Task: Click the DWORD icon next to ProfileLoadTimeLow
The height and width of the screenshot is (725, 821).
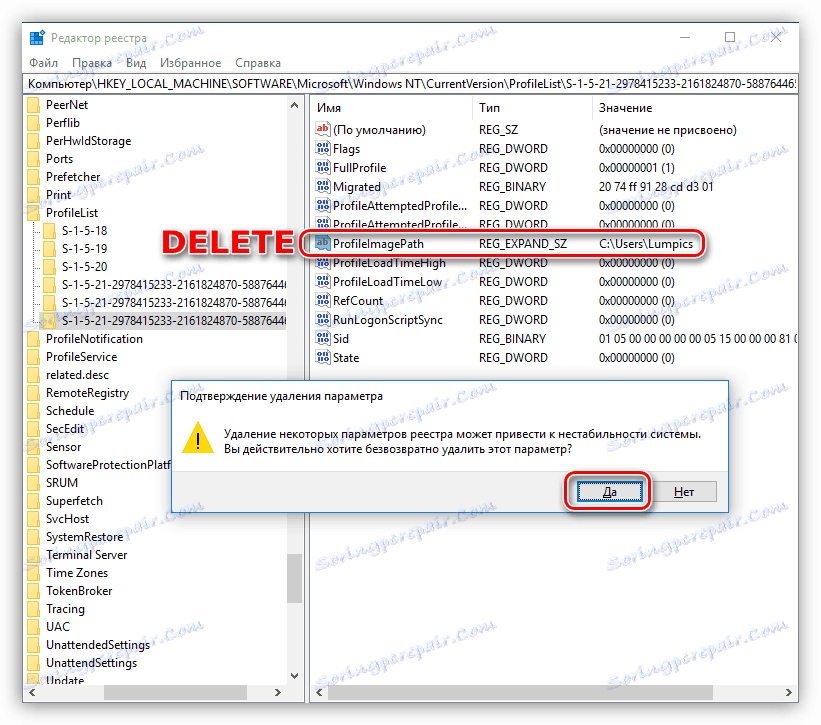Action: point(323,281)
